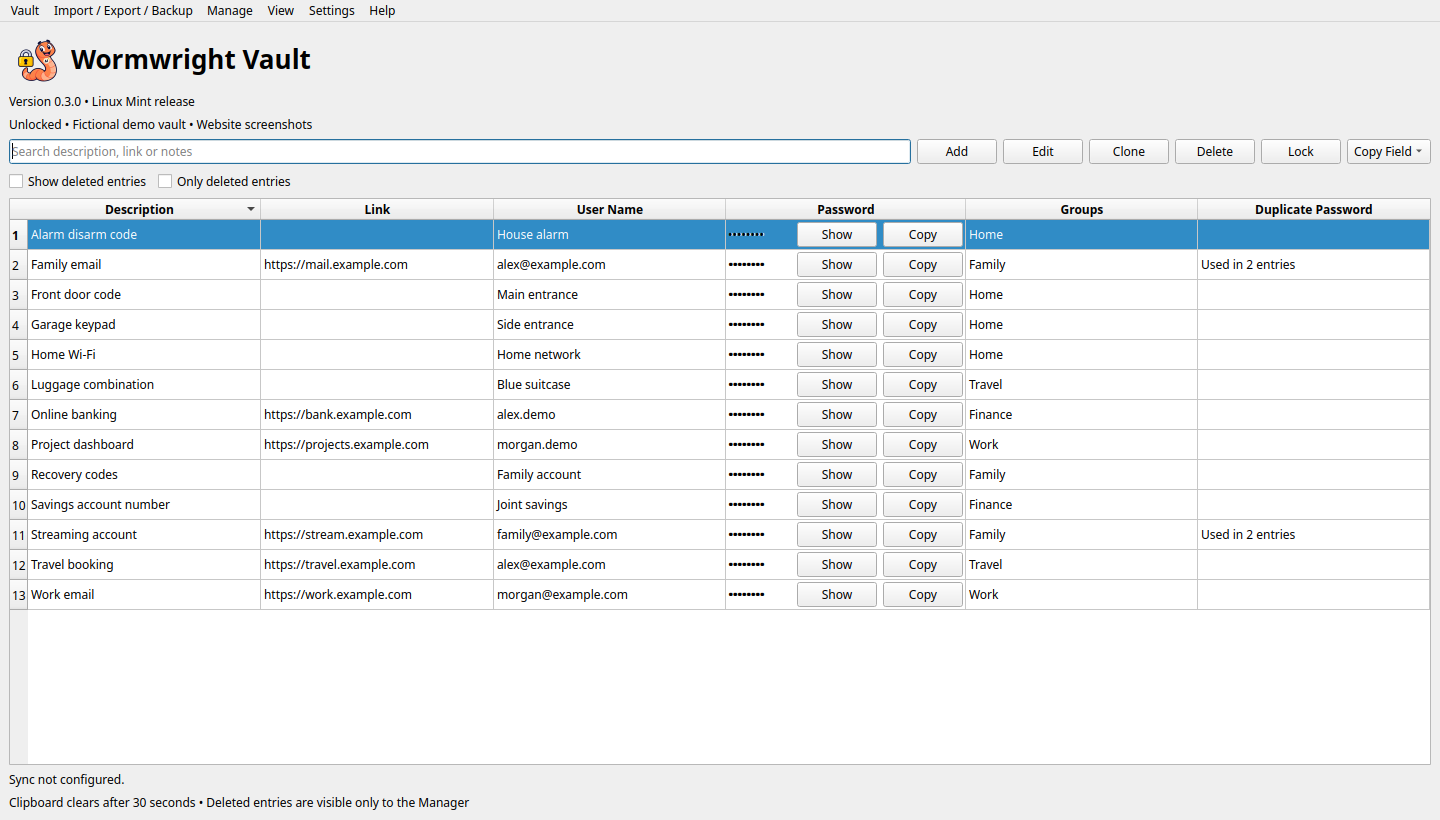Click https://travel.example.com link cell
This screenshot has height=820, width=1440.
(377, 564)
